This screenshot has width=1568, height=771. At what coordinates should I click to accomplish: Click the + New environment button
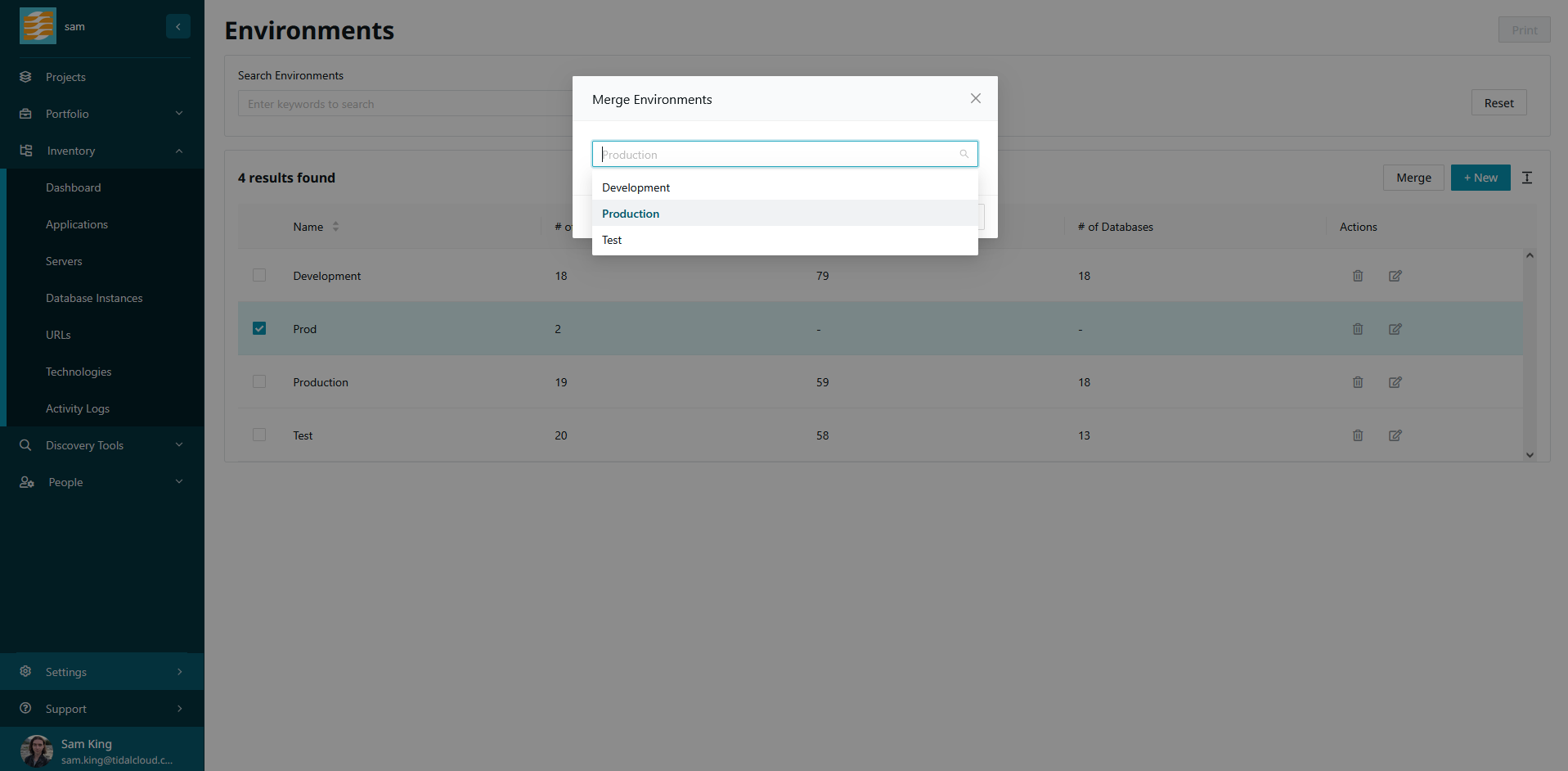tap(1480, 178)
